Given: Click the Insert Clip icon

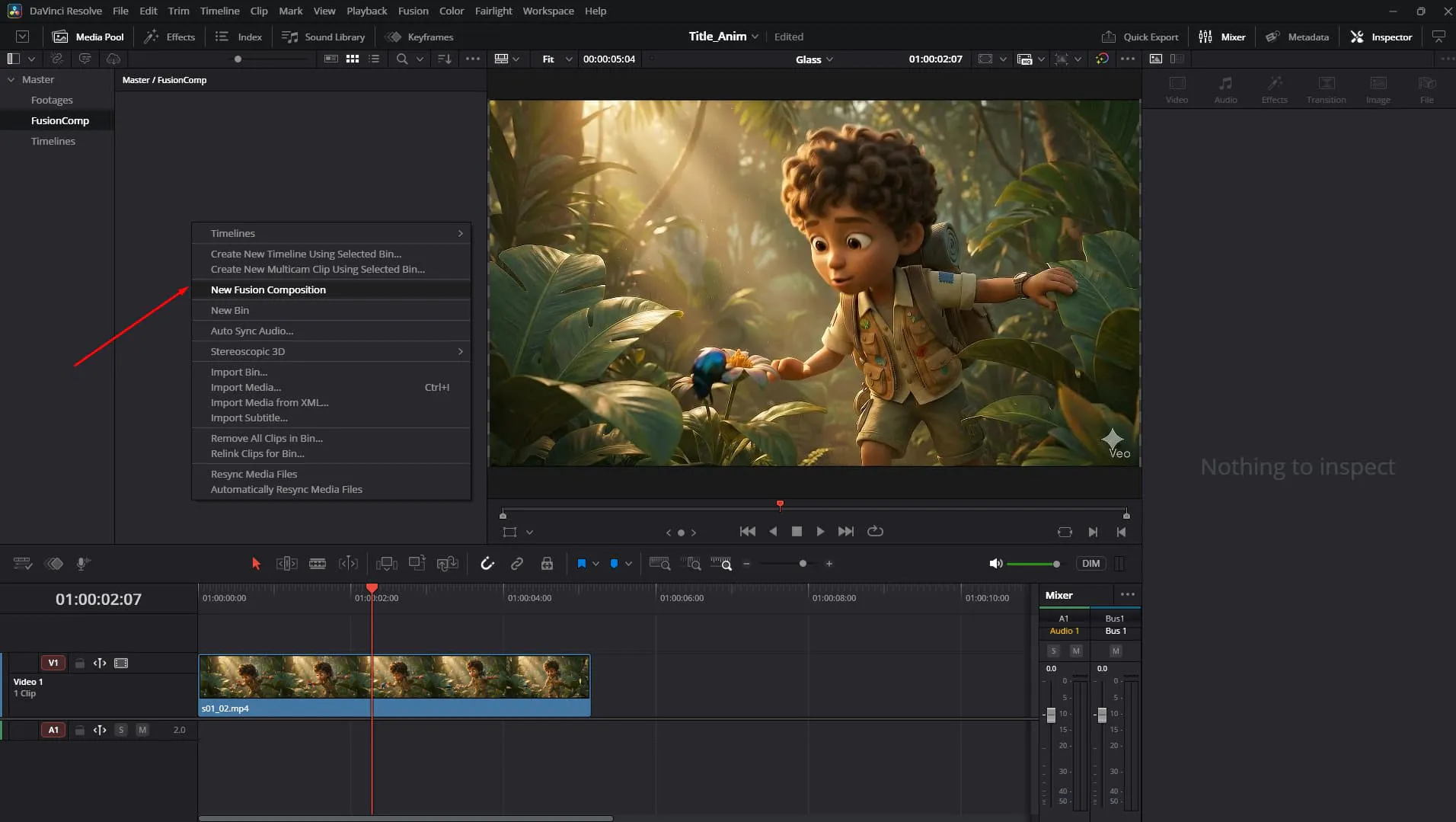Looking at the screenshot, I should 387,564.
